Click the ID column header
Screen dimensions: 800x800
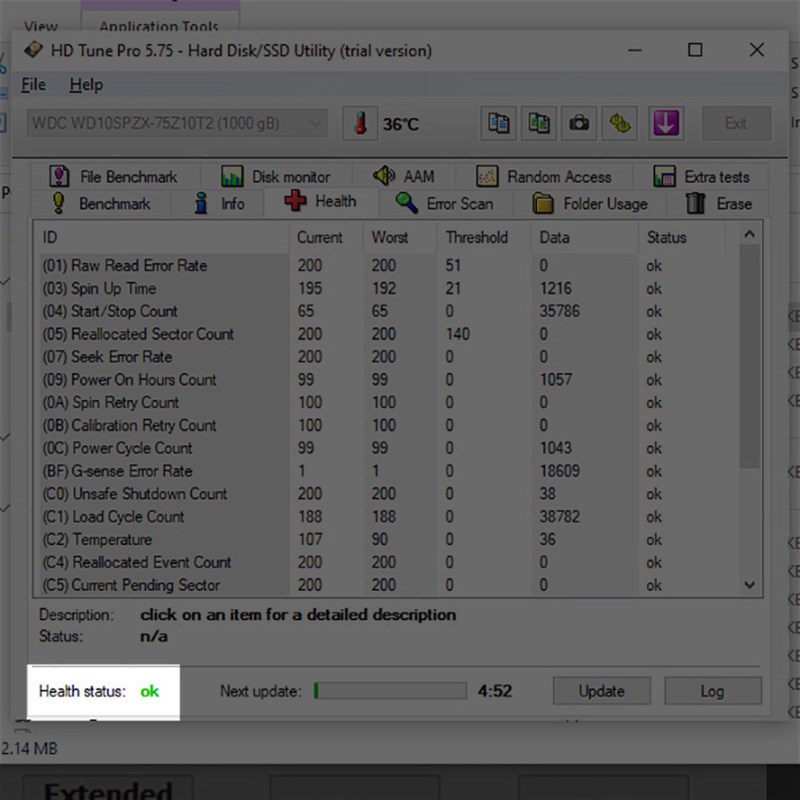click(162, 237)
